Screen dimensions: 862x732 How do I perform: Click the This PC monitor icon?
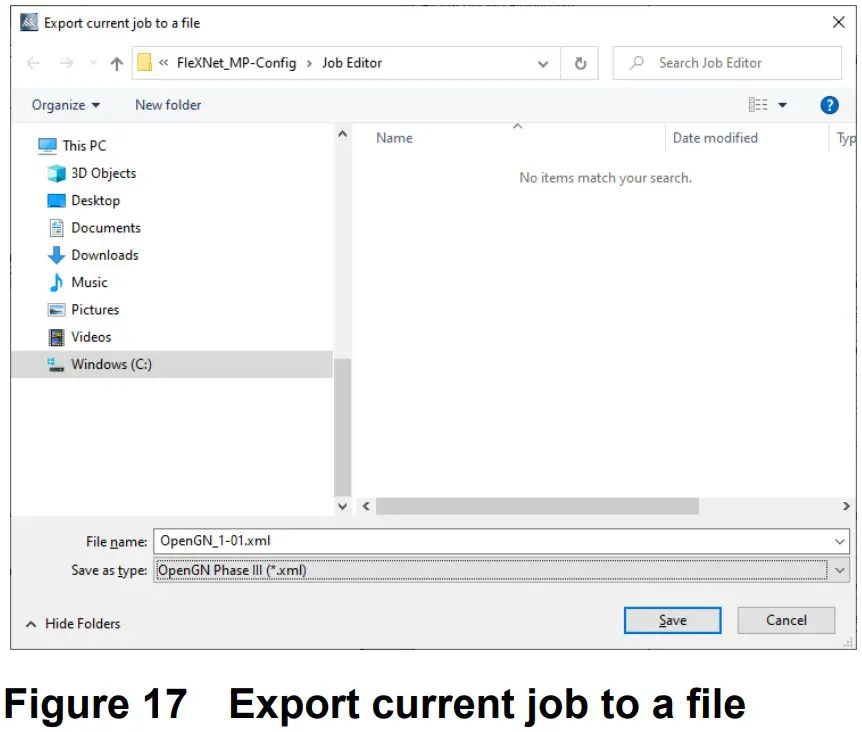tap(47, 146)
